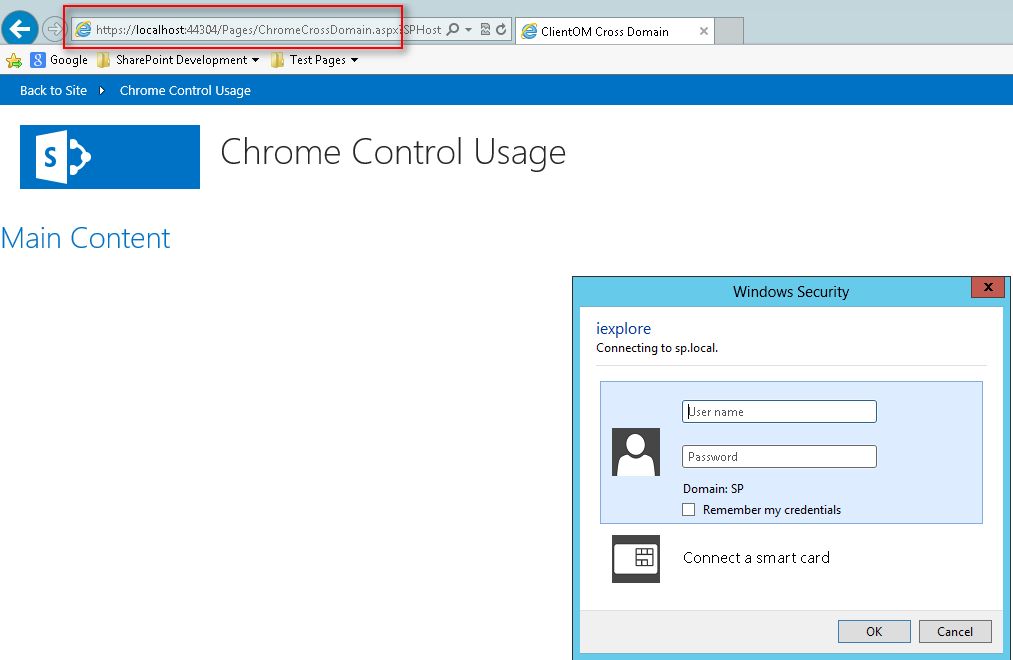Click Cancel in Windows Security dialog
This screenshot has height=660, width=1013.
pos(955,632)
